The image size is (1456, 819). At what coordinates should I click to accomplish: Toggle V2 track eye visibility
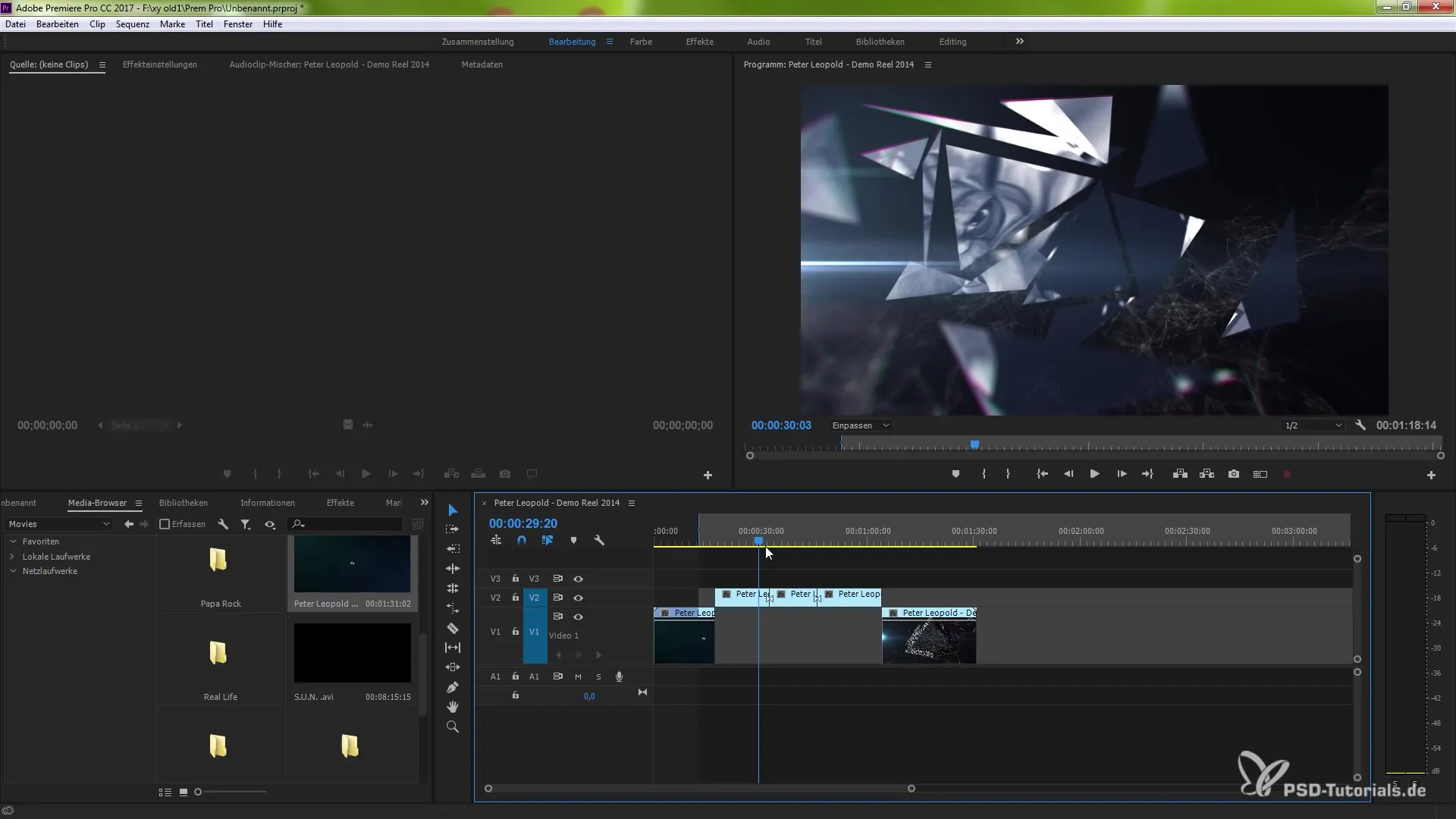tap(578, 598)
